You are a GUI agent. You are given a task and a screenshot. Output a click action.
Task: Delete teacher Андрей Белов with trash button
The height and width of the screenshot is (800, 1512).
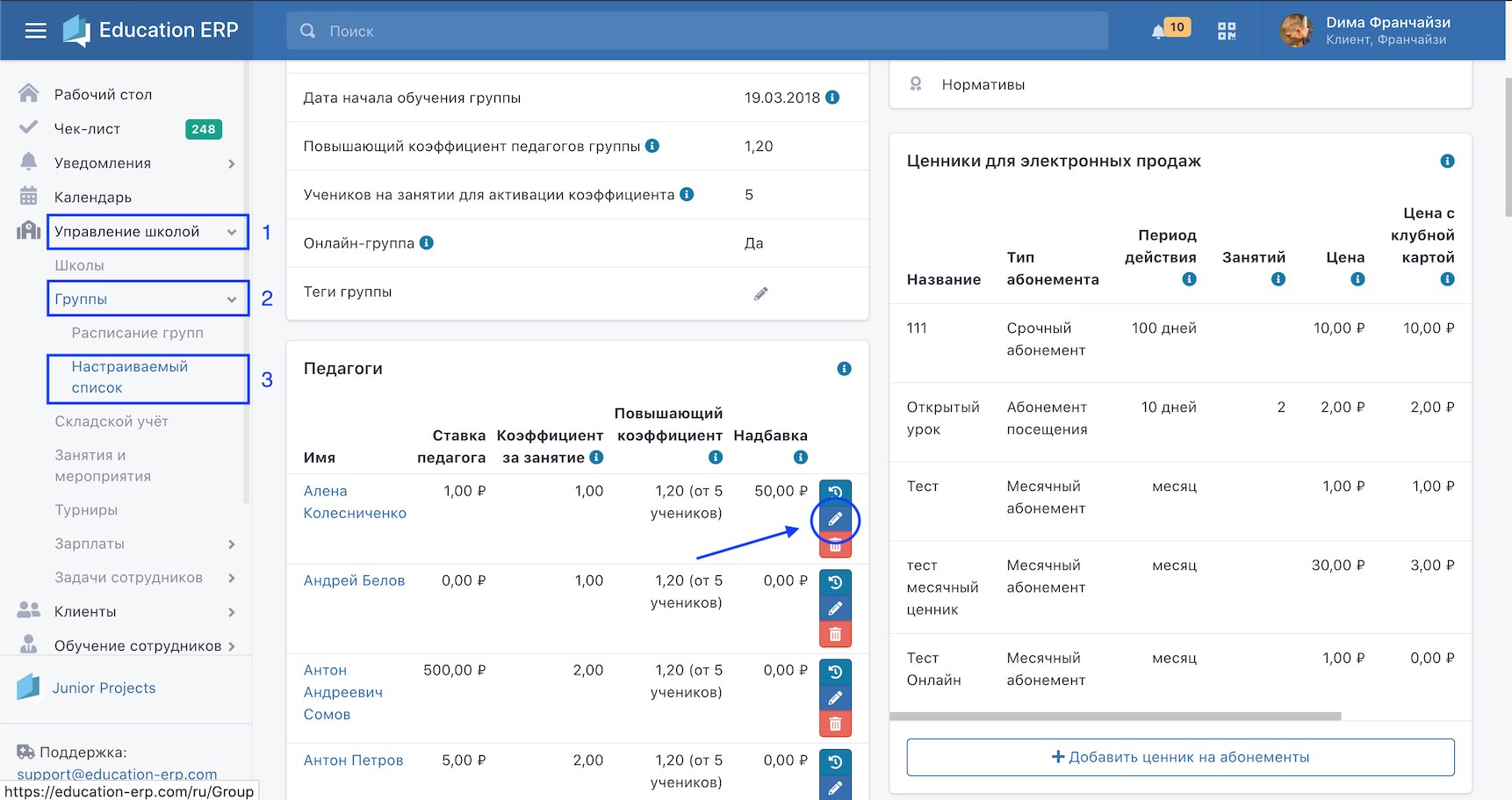click(x=835, y=634)
